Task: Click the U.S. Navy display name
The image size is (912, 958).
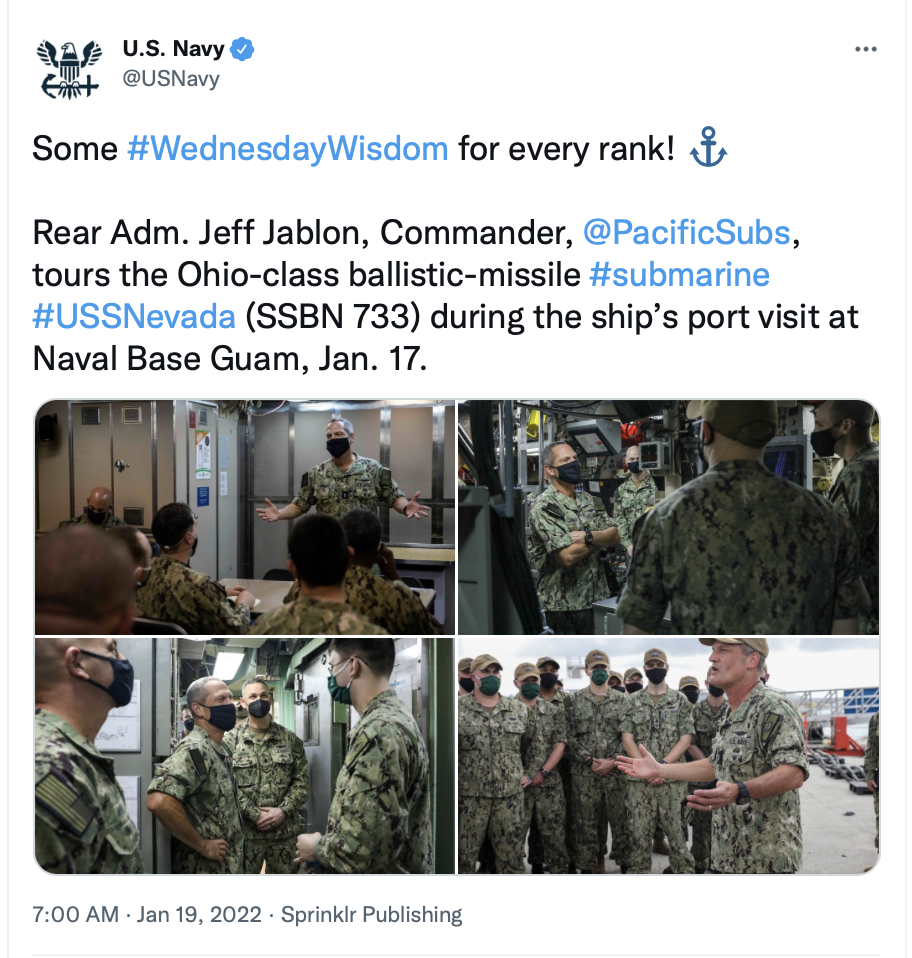Action: 173,48
